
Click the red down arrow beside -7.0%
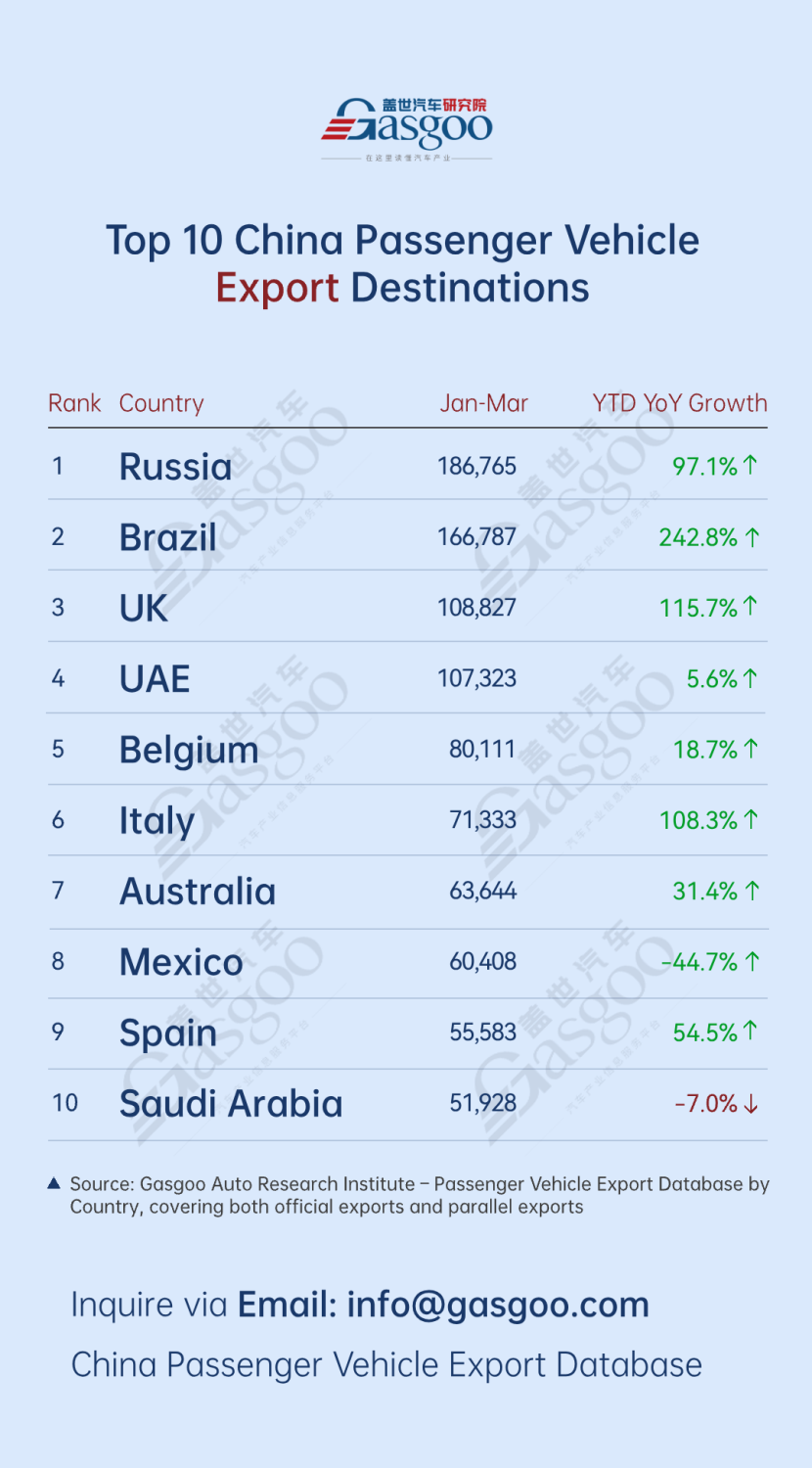[x=750, y=1104]
